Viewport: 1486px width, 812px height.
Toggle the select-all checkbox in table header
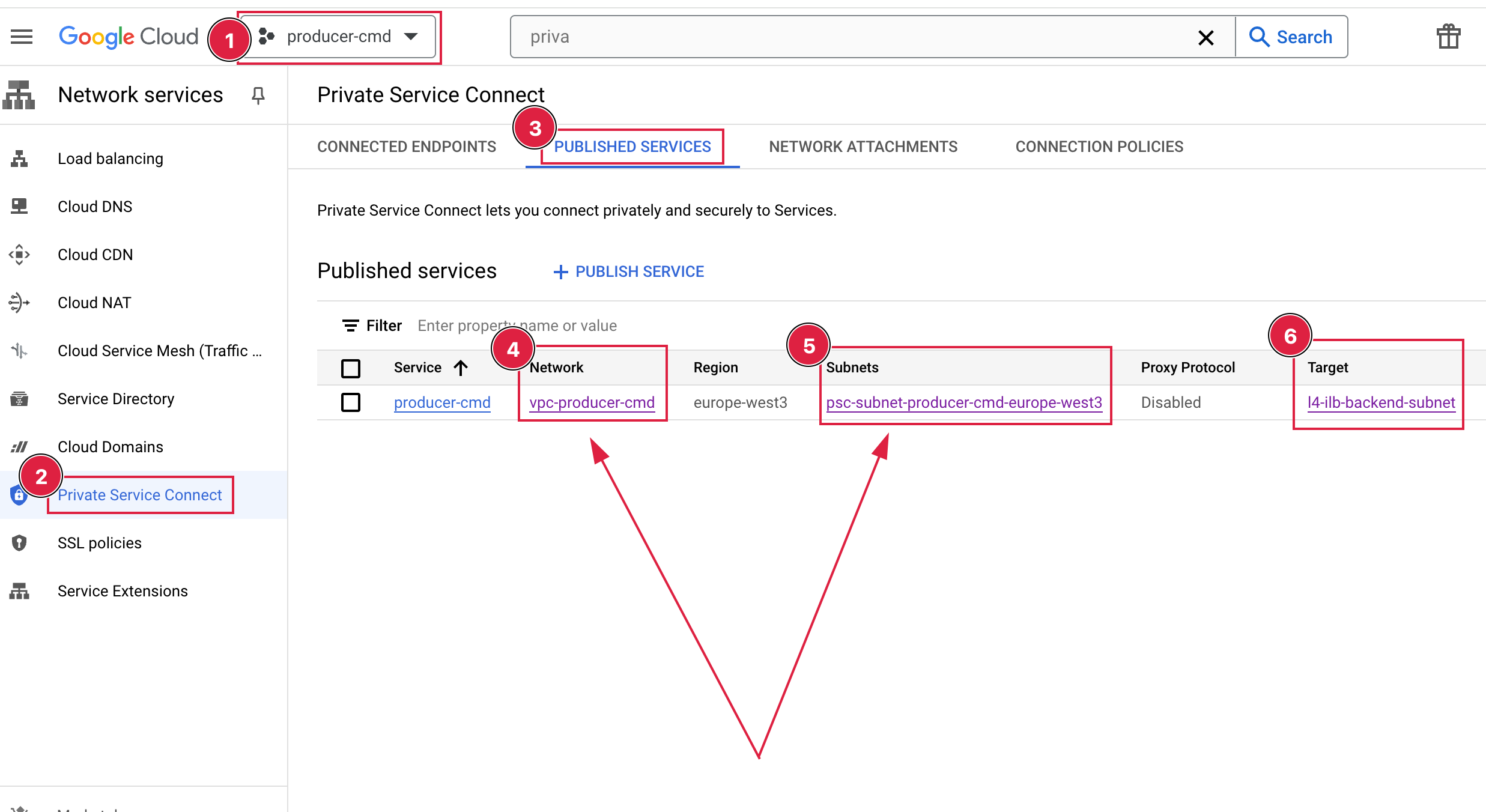click(x=351, y=368)
